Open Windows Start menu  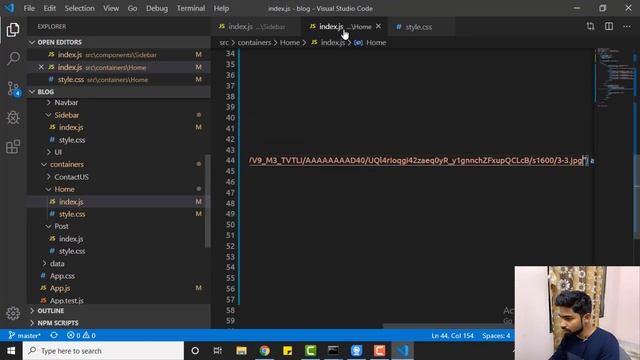(11, 351)
